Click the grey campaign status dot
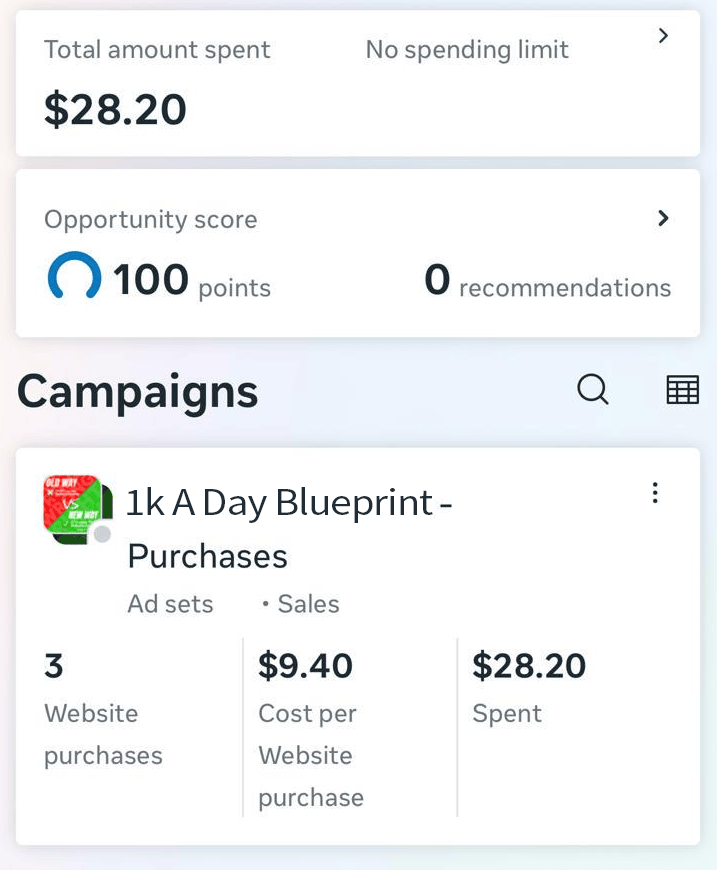The width and height of the screenshot is (717, 870). [x=102, y=535]
